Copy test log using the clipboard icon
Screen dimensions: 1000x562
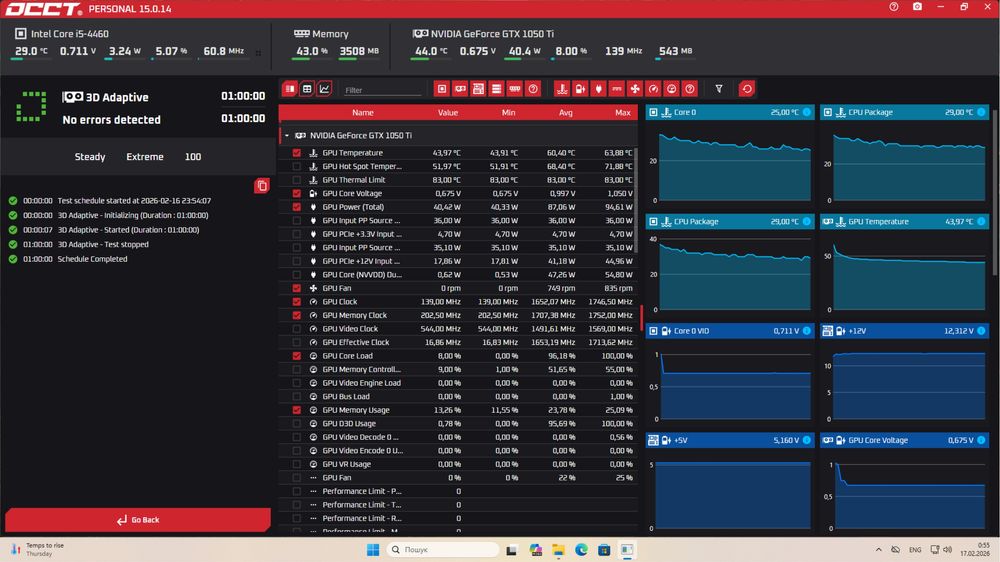click(x=261, y=186)
